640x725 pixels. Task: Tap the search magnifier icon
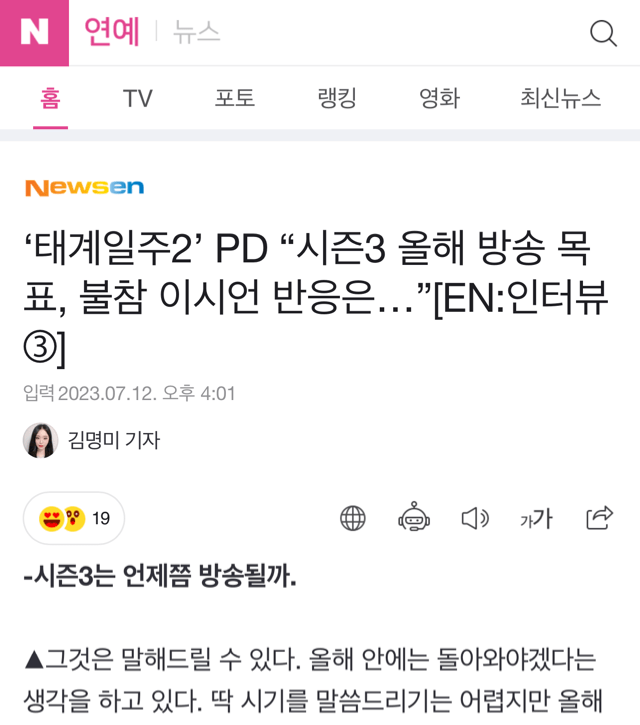coord(603,33)
